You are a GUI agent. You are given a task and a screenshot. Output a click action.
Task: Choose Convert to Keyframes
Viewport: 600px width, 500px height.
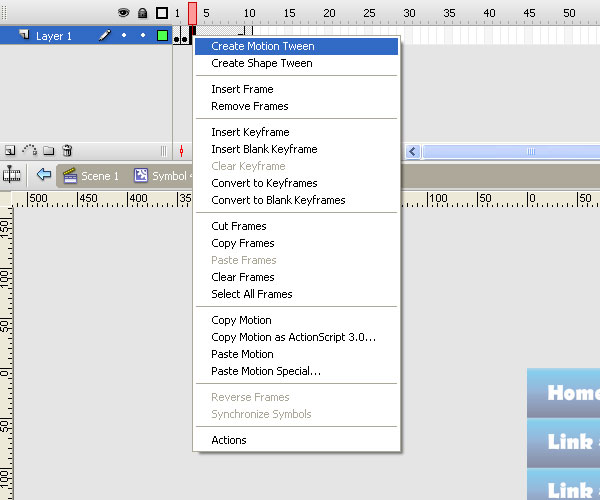point(297,183)
